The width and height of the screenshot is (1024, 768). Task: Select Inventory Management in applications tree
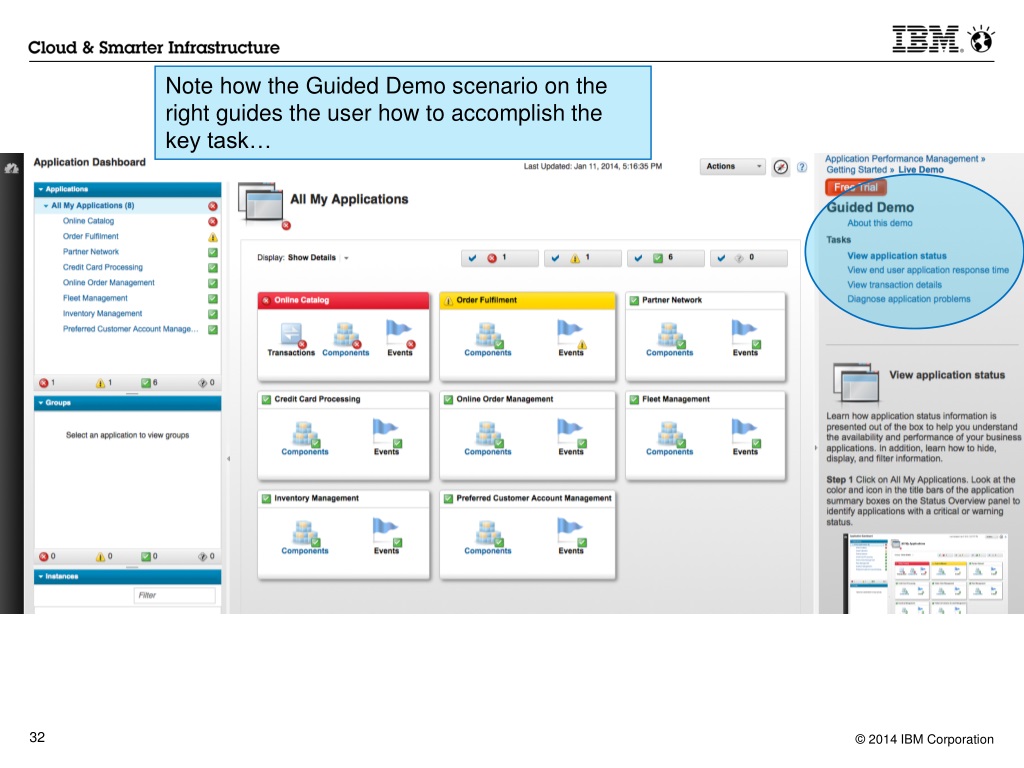click(103, 314)
